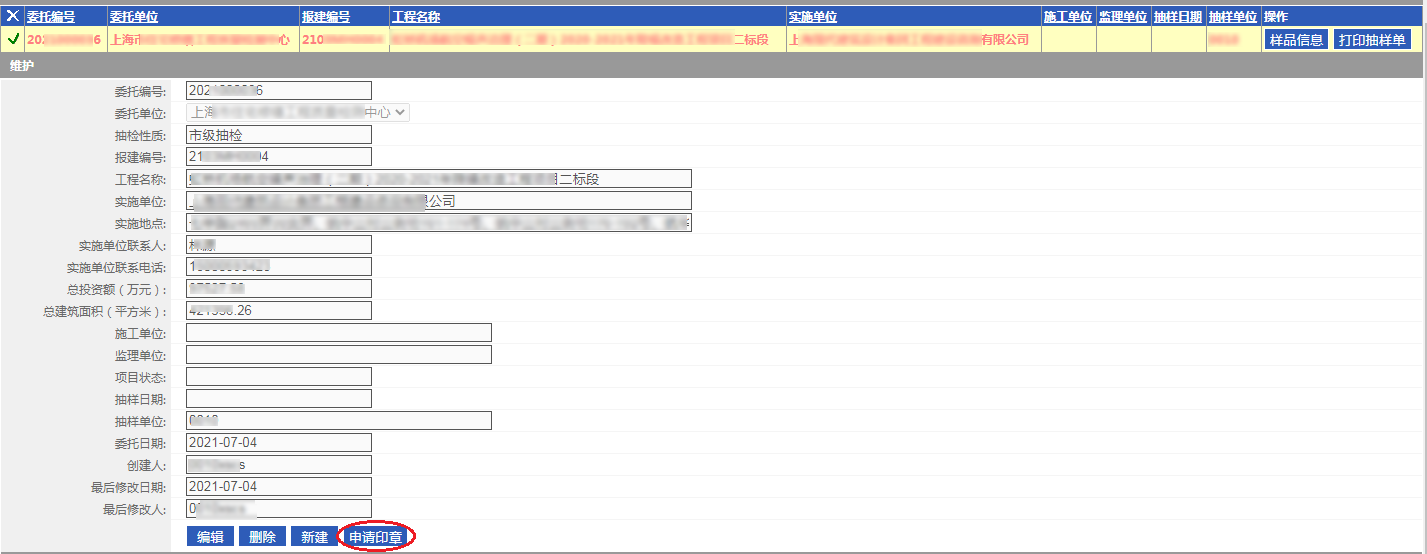This screenshot has width=1427, height=554.
Task: Click the 实施单位联系电话 field
Action: [x=279, y=267]
